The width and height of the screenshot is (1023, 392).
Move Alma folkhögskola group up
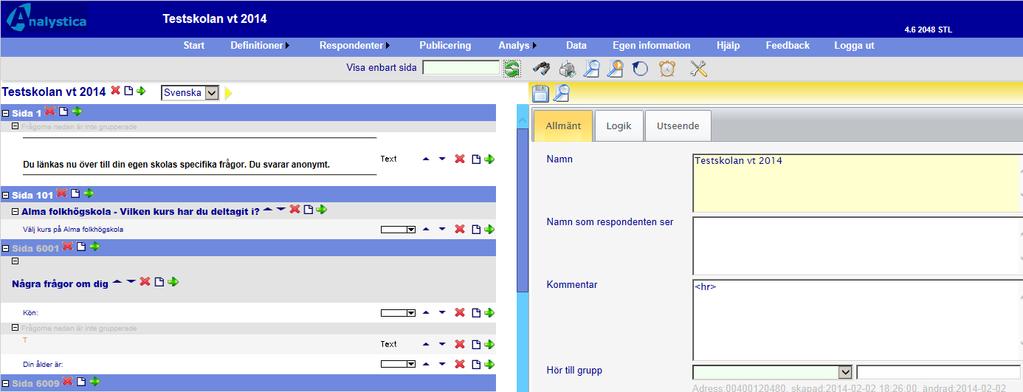(268, 209)
